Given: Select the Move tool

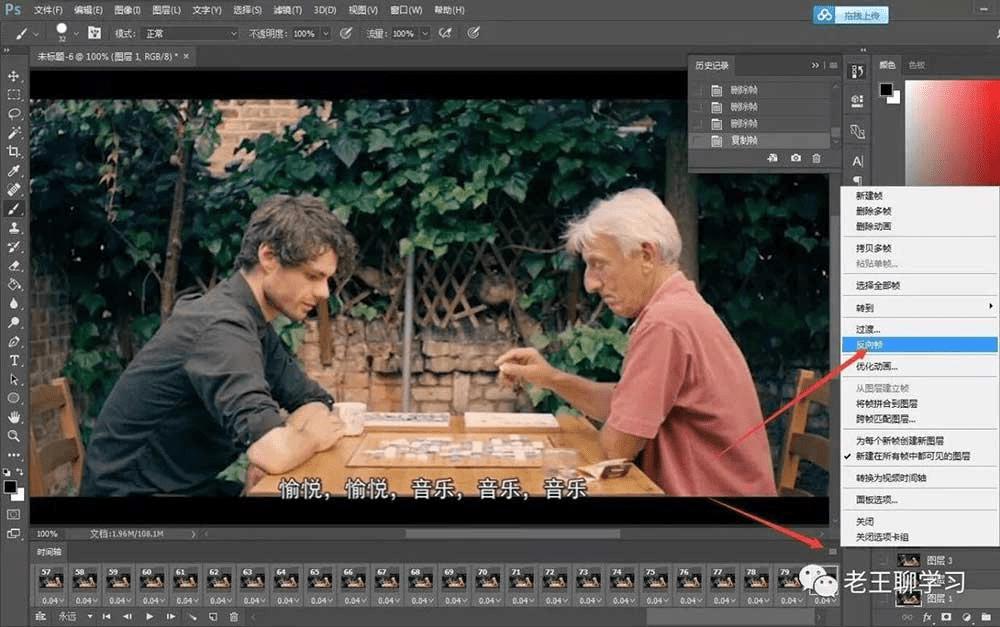Looking at the screenshot, I should click(x=13, y=76).
